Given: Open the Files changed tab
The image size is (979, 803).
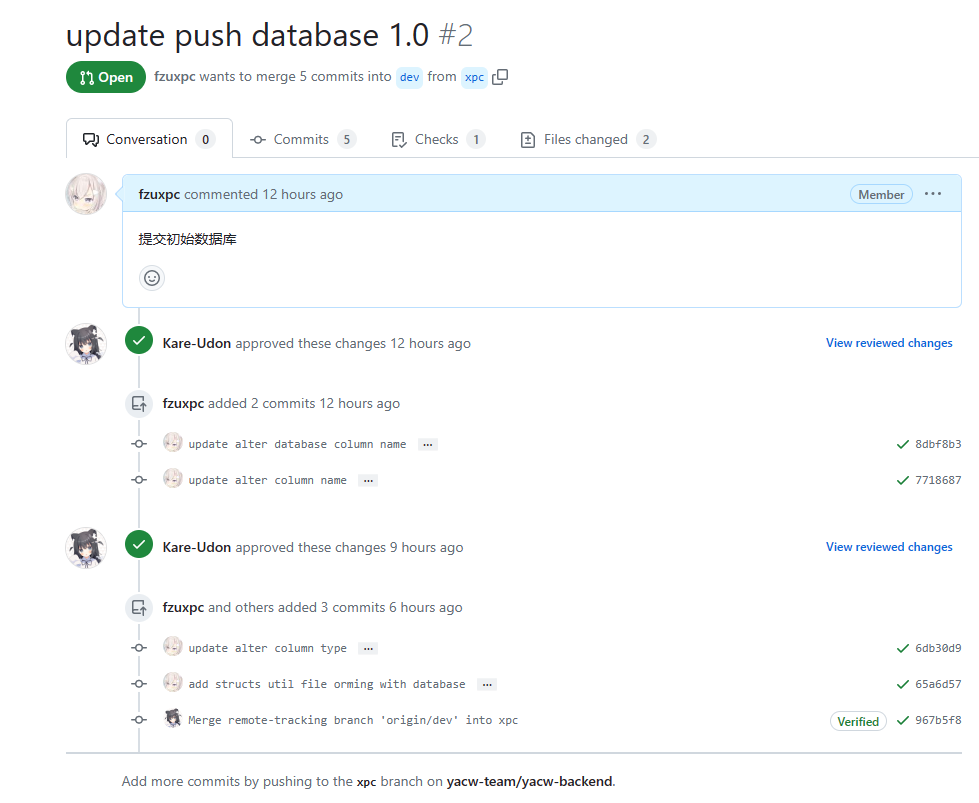Looking at the screenshot, I should [x=586, y=139].
